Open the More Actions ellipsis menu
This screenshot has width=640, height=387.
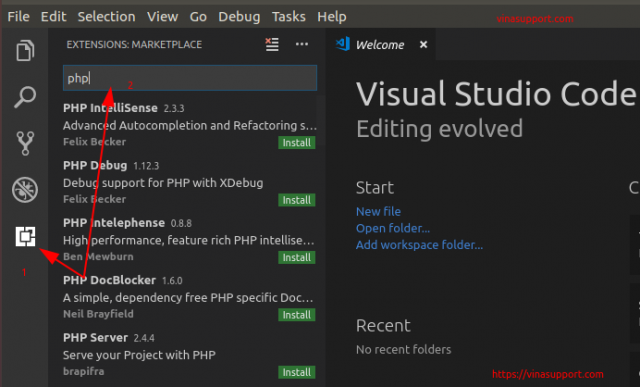(302, 44)
